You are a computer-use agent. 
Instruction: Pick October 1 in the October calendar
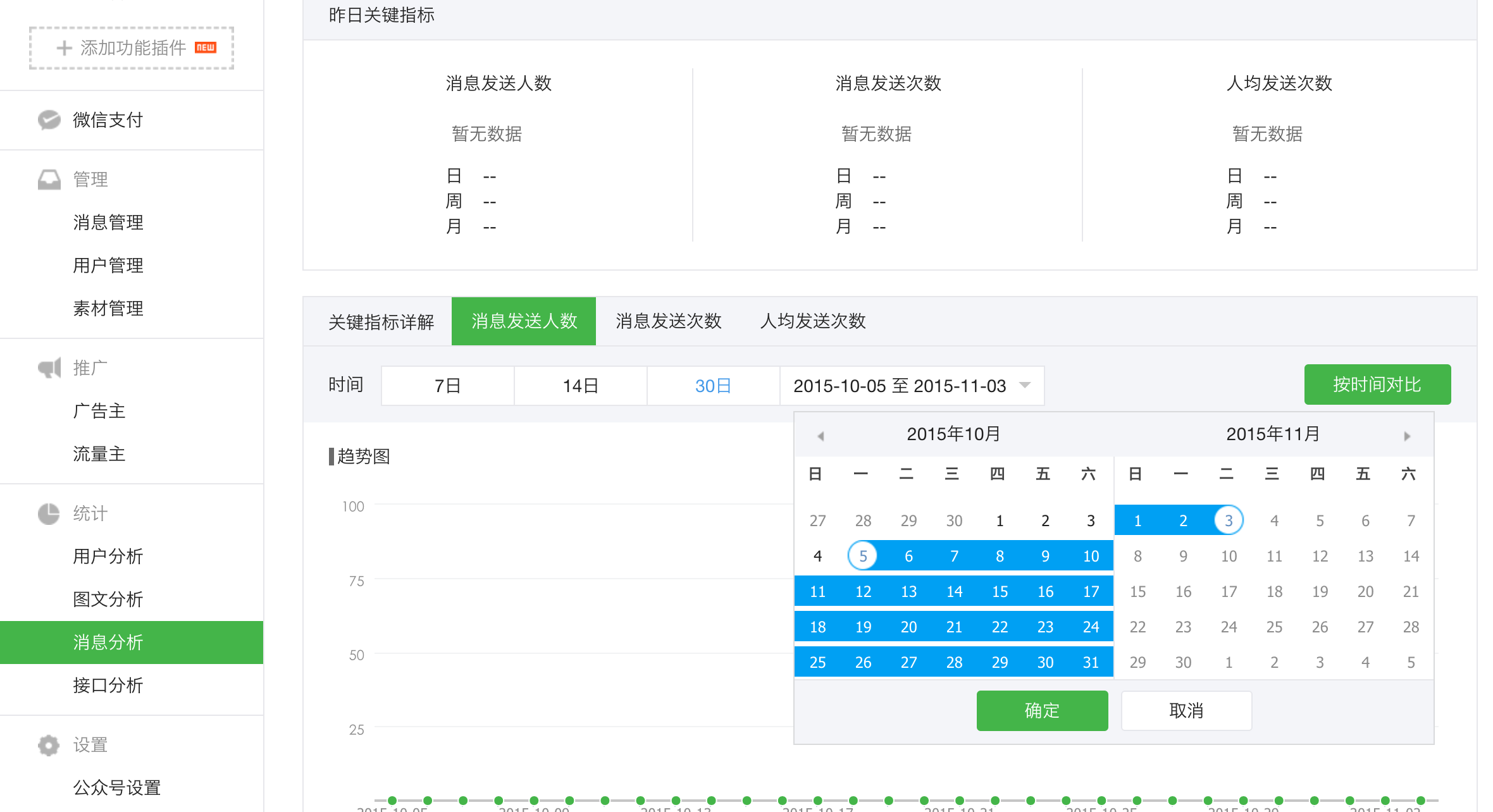[x=1000, y=520]
